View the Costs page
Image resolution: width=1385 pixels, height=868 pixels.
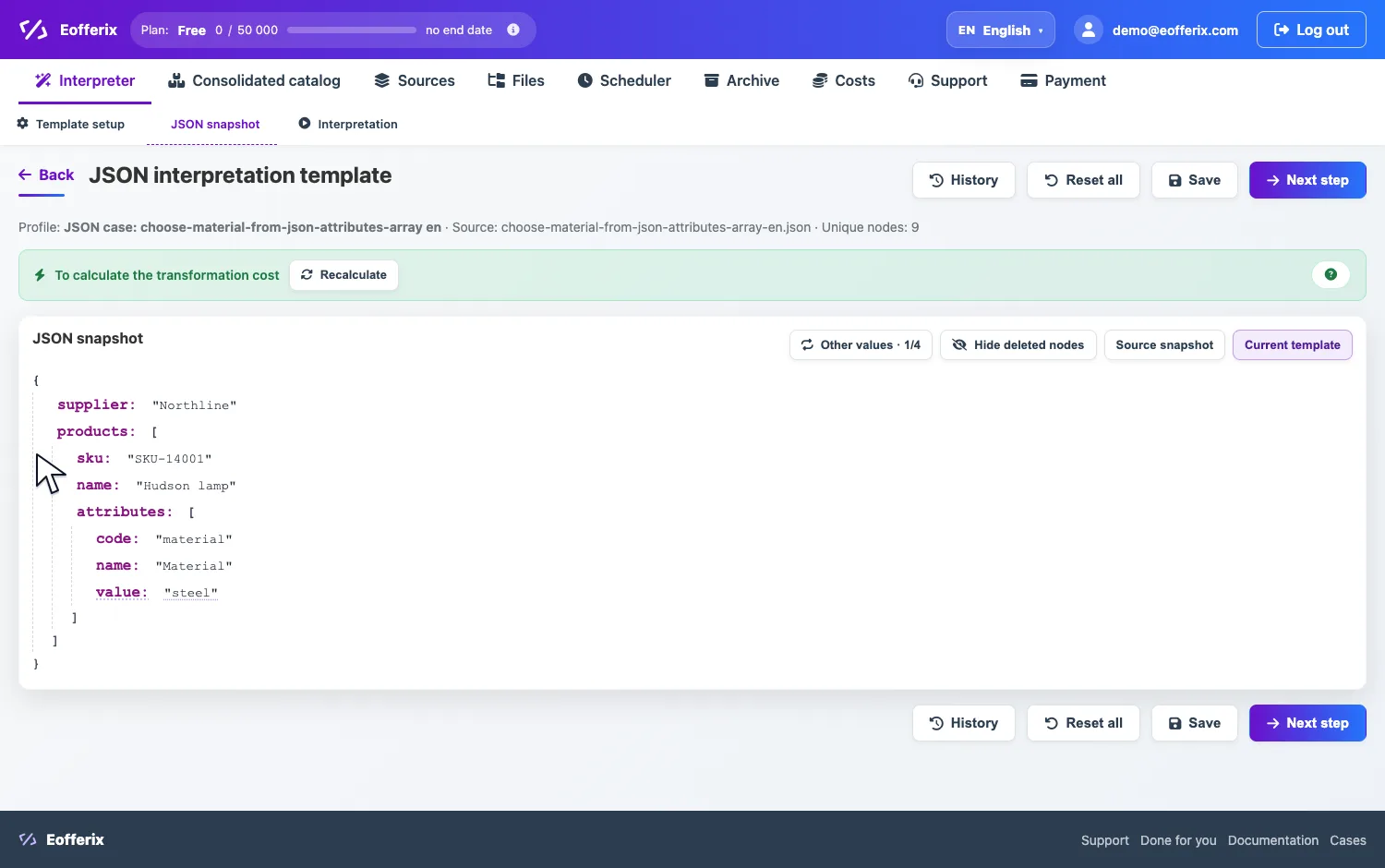pyautogui.click(x=844, y=80)
